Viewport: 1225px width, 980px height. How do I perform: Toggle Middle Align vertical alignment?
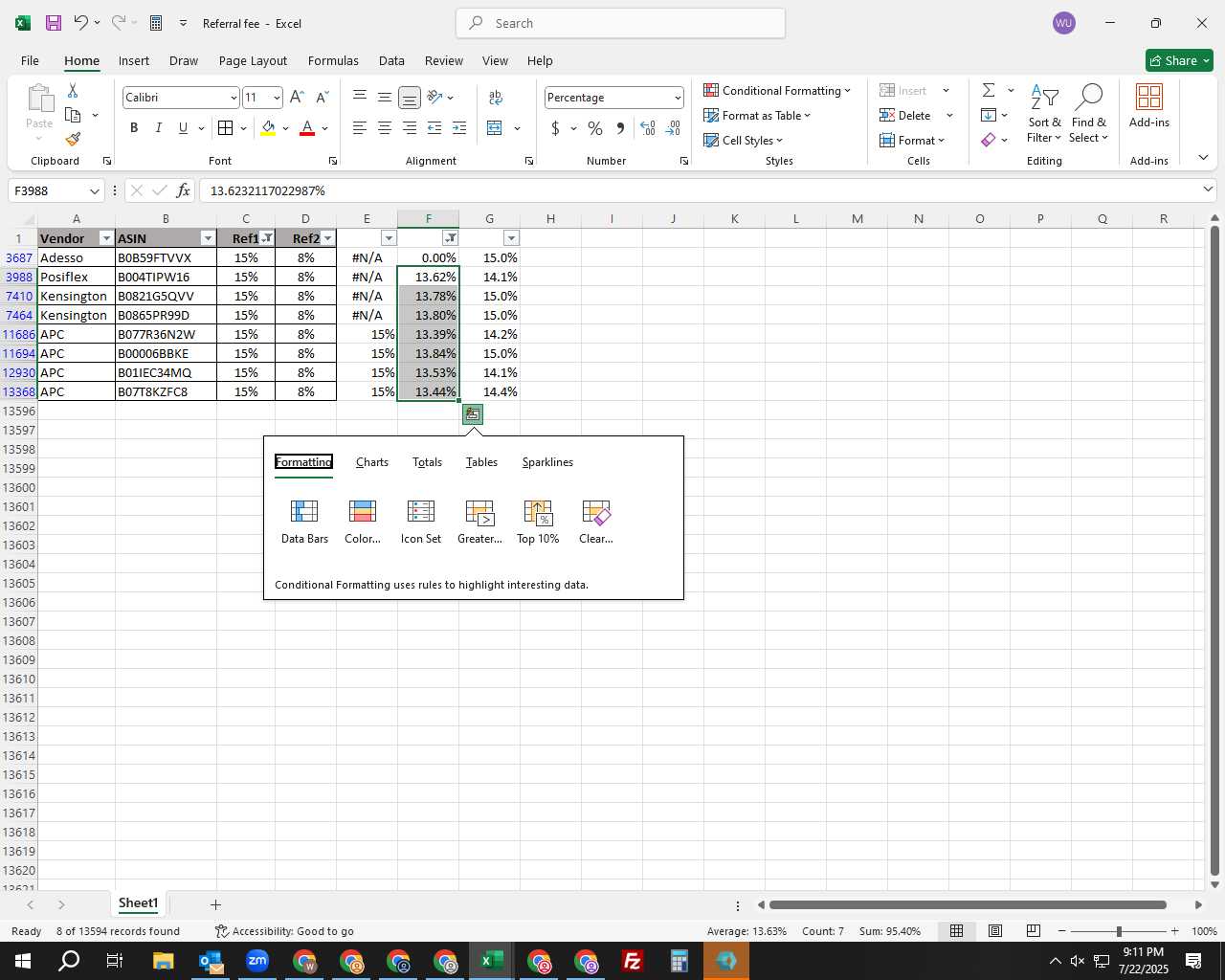point(385,97)
